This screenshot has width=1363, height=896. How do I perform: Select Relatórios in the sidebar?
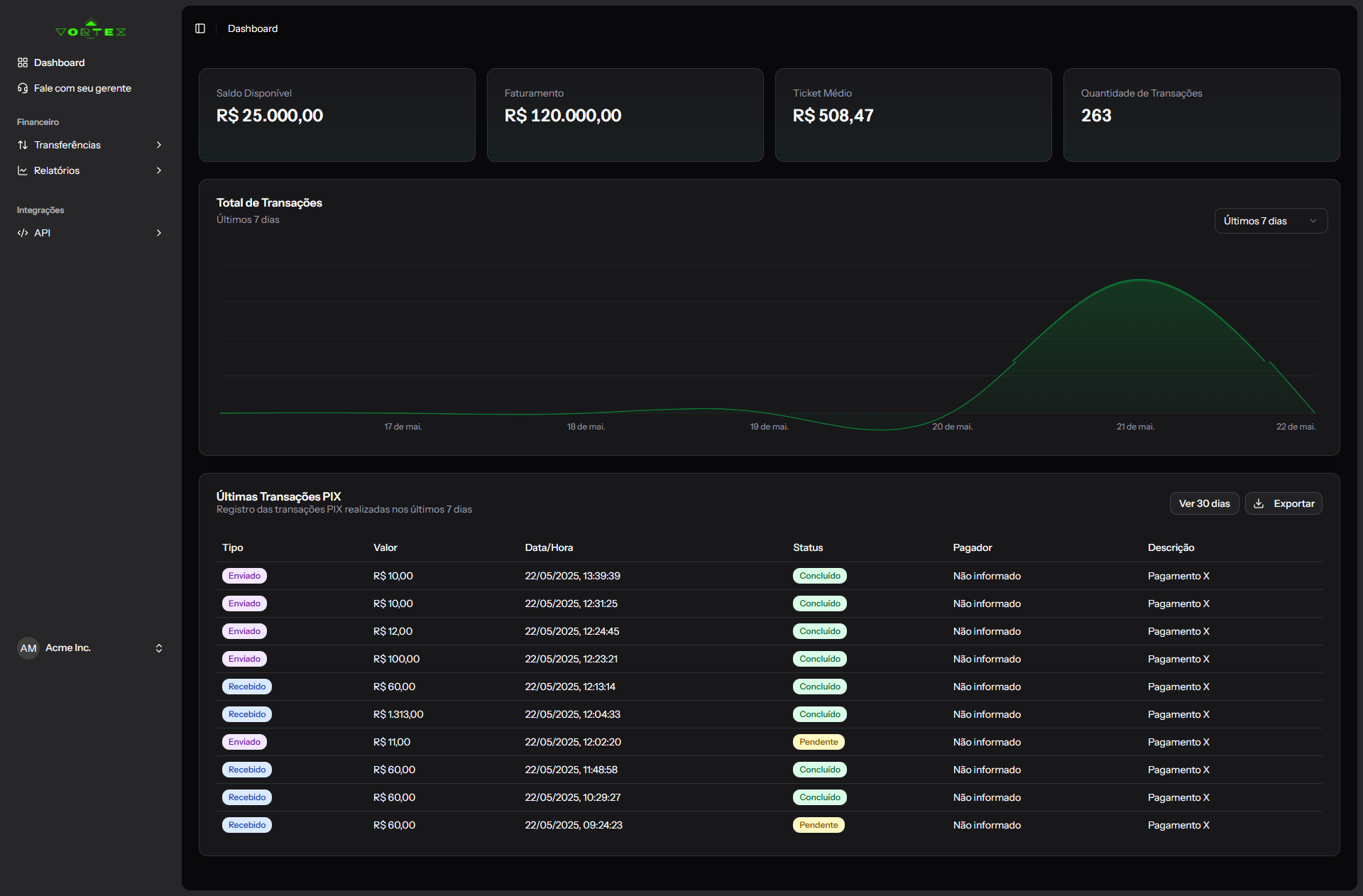point(91,170)
